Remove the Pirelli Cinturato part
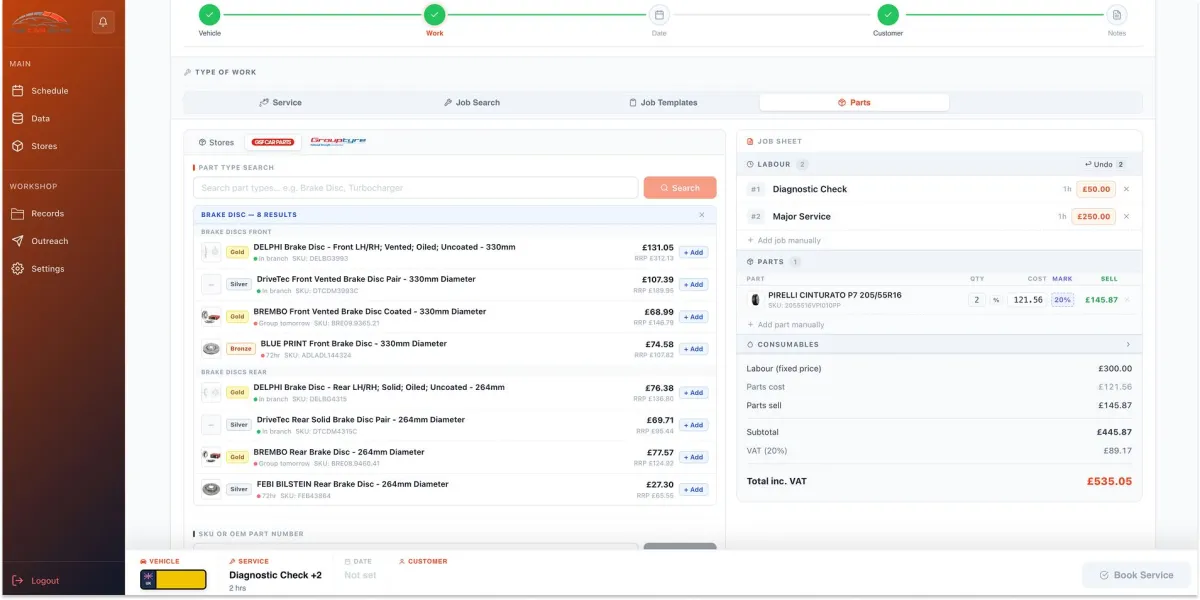The height and width of the screenshot is (600, 1200). point(1127,299)
